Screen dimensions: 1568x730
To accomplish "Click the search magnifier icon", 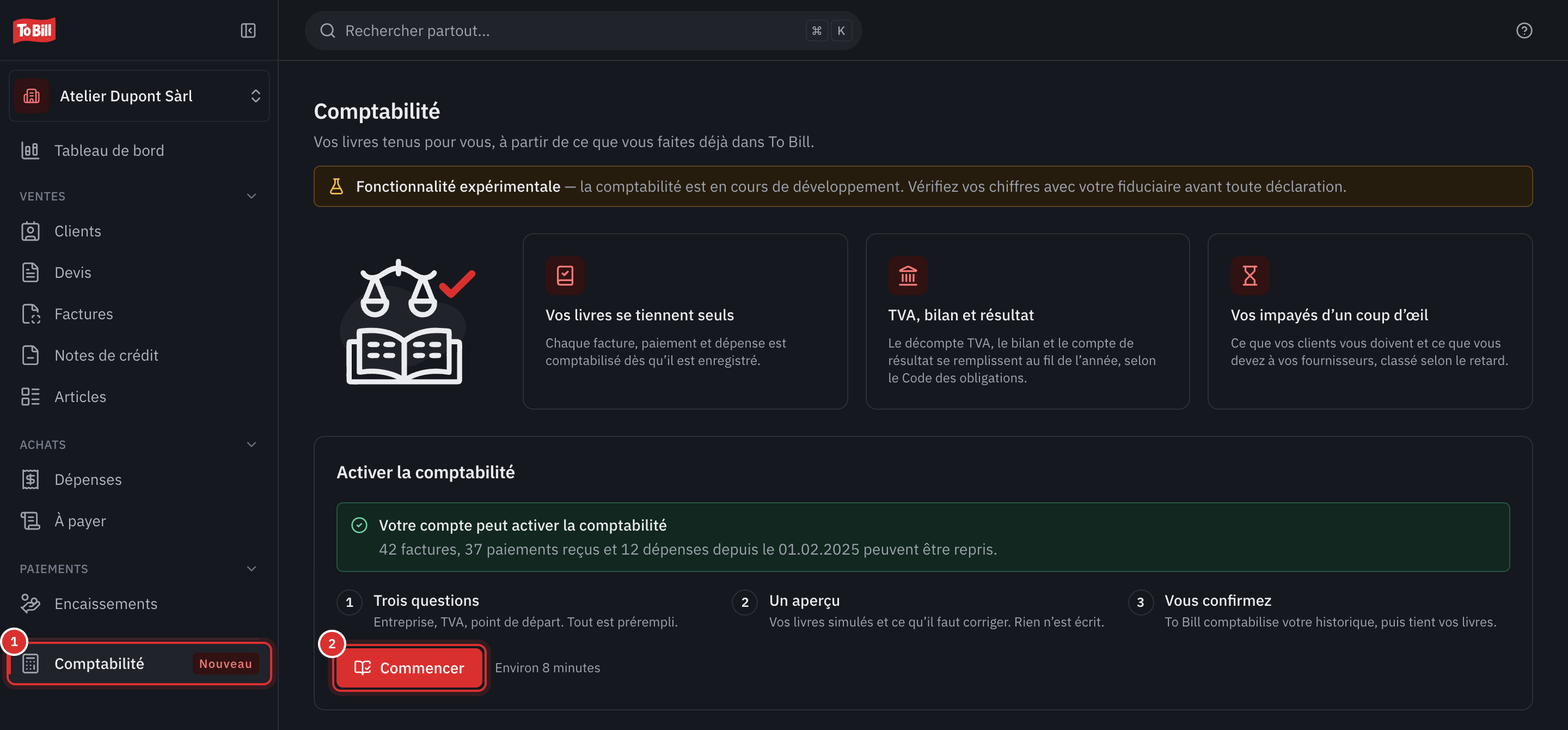I will [x=327, y=31].
